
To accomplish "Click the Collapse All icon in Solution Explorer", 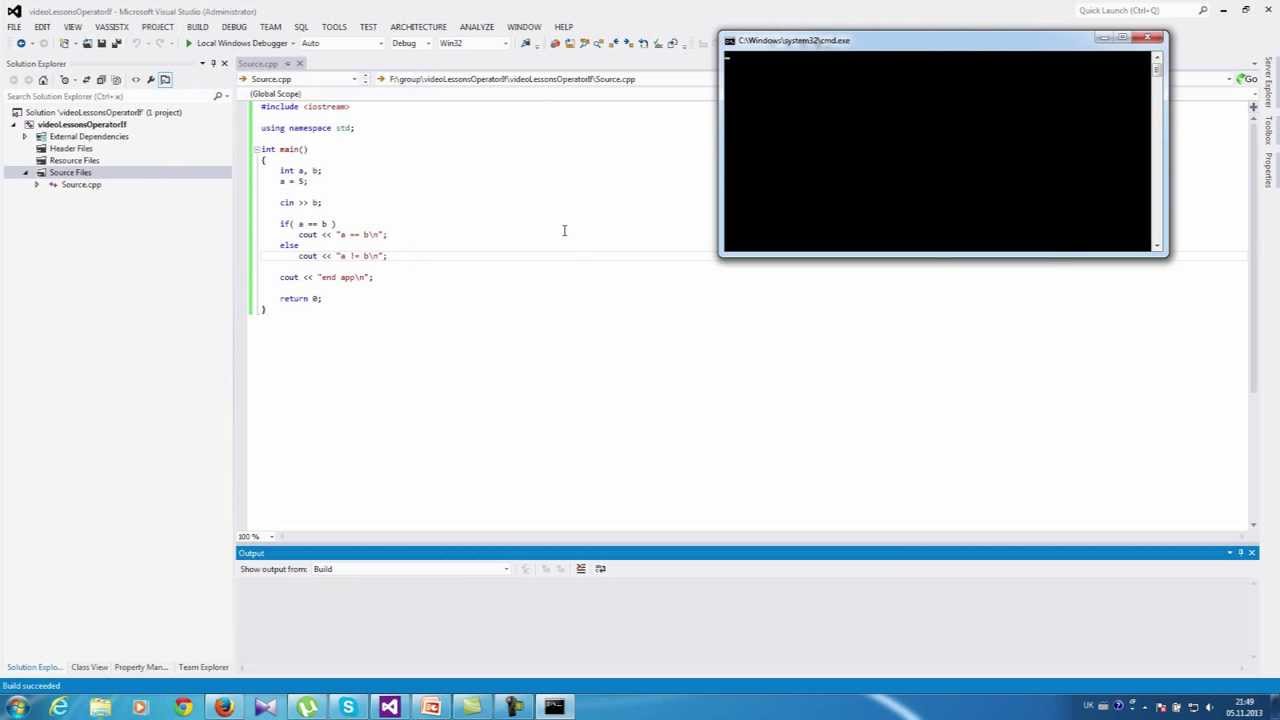I will [101, 80].
